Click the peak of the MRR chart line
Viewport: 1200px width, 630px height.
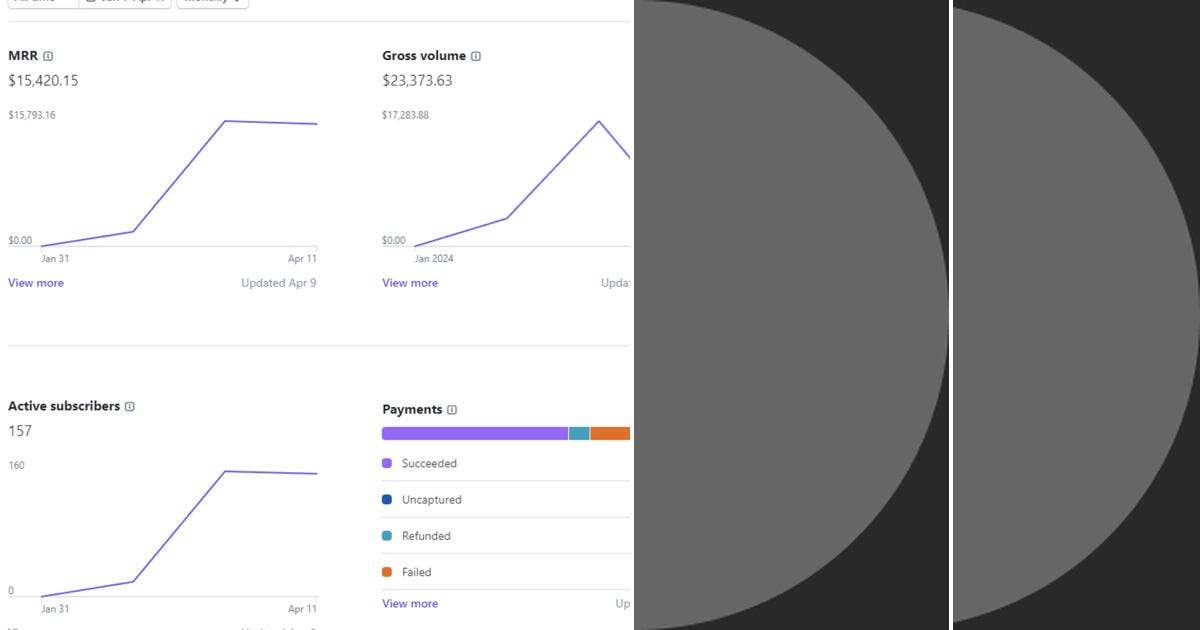click(x=225, y=122)
